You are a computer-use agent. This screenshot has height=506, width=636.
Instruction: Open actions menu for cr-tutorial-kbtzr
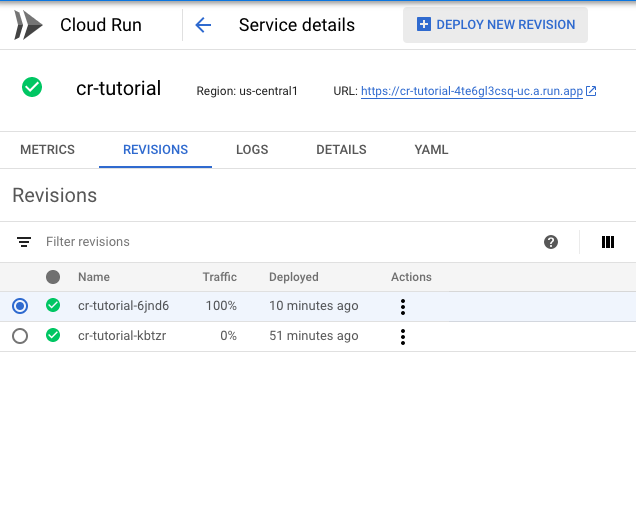click(x=403, y=337)
